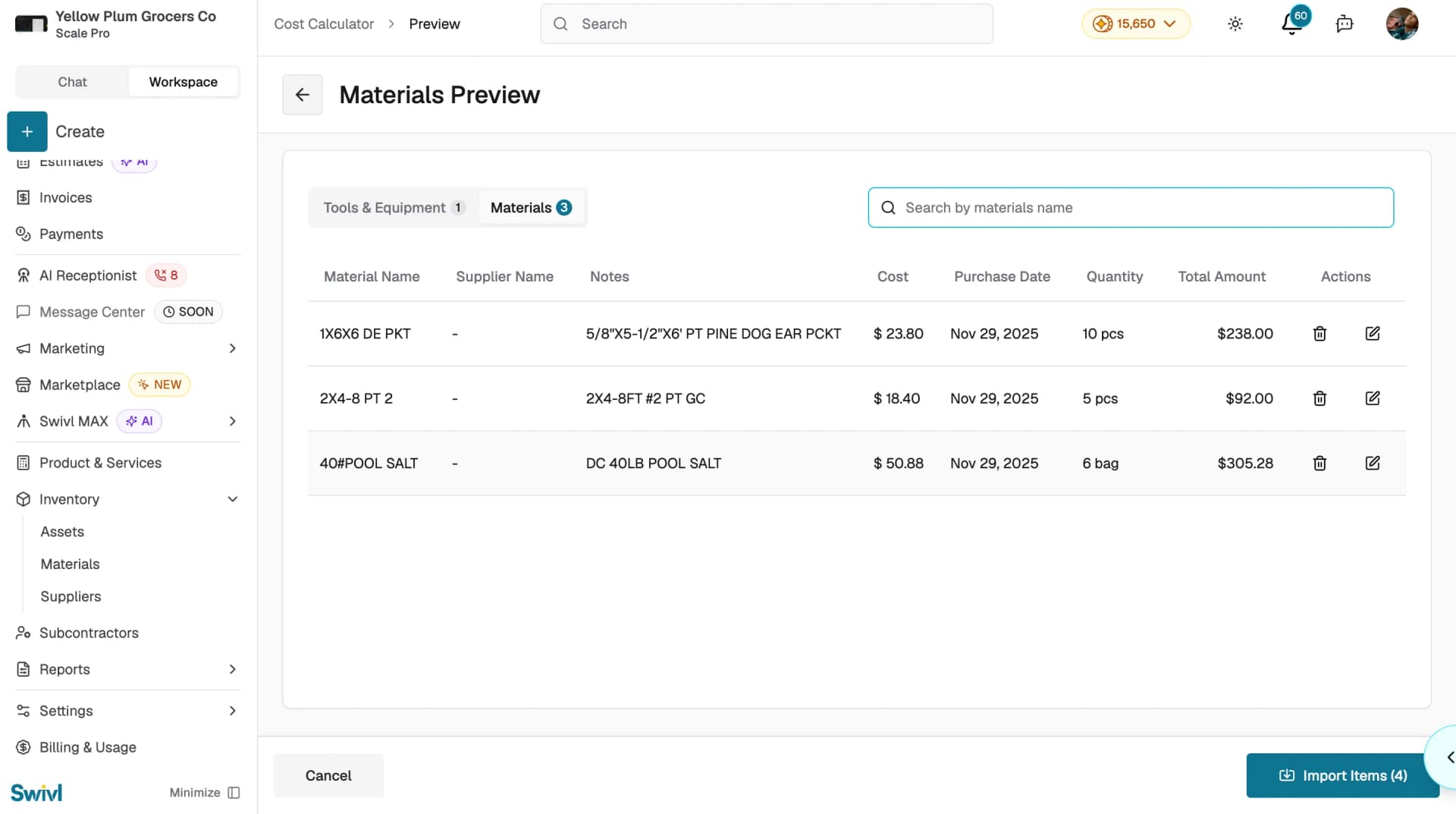This screenshot has width=1456, height=814.
Task: Click the 6 bag quantity cell
Action: (1100, 463)
